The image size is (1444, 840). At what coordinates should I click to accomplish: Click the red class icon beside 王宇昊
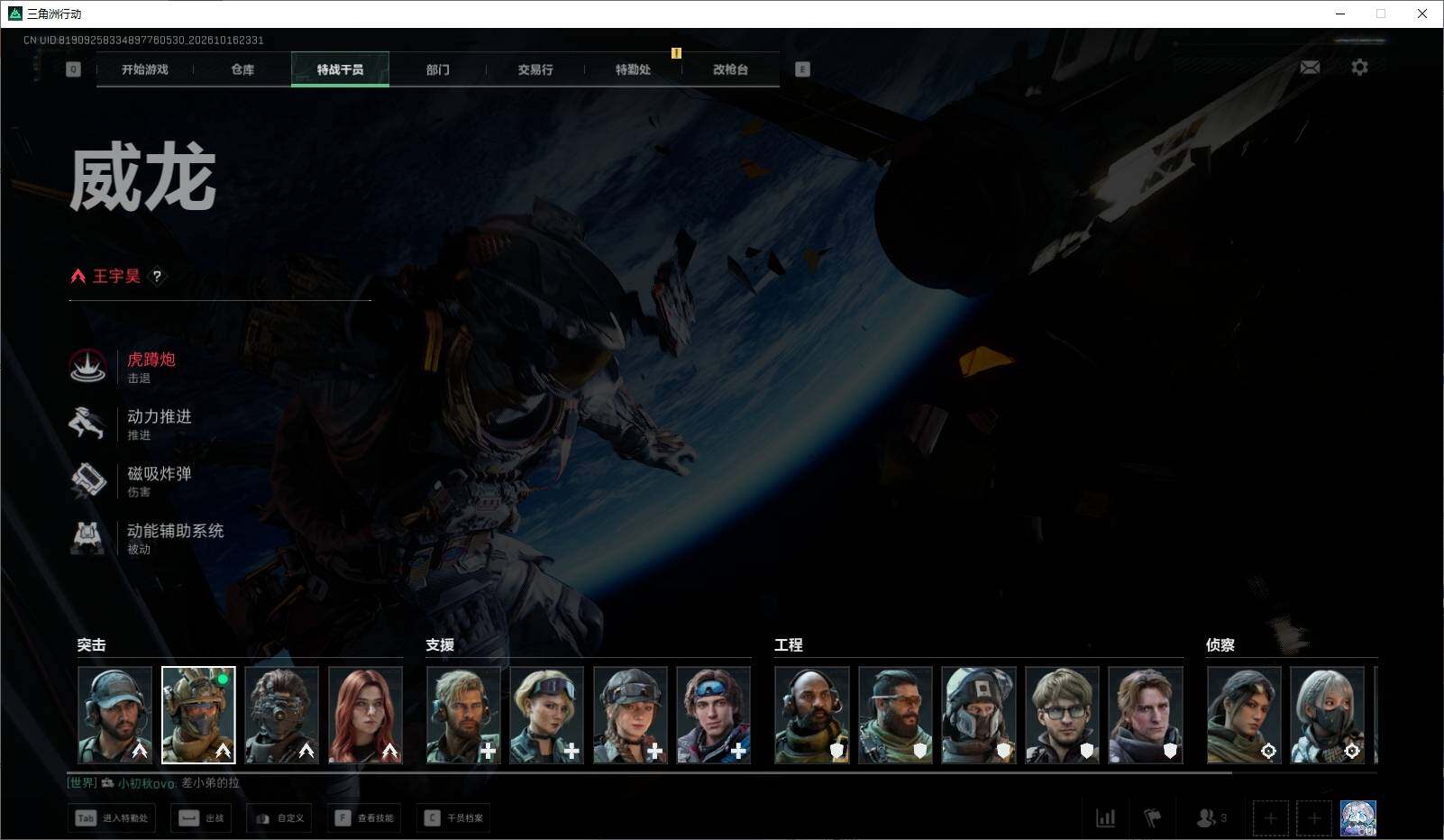(78, 276)
